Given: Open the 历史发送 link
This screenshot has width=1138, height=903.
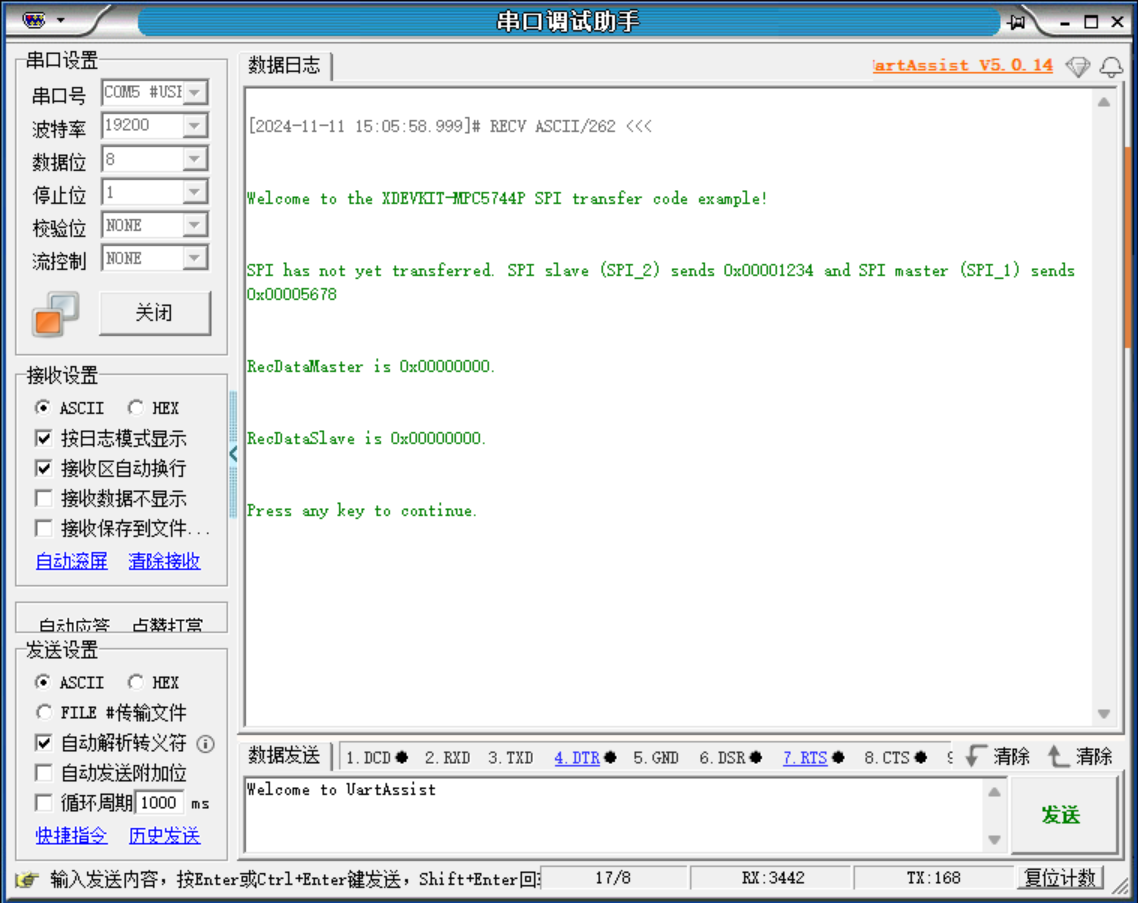Looking at the screenshot, I should (x=164, y=835).
